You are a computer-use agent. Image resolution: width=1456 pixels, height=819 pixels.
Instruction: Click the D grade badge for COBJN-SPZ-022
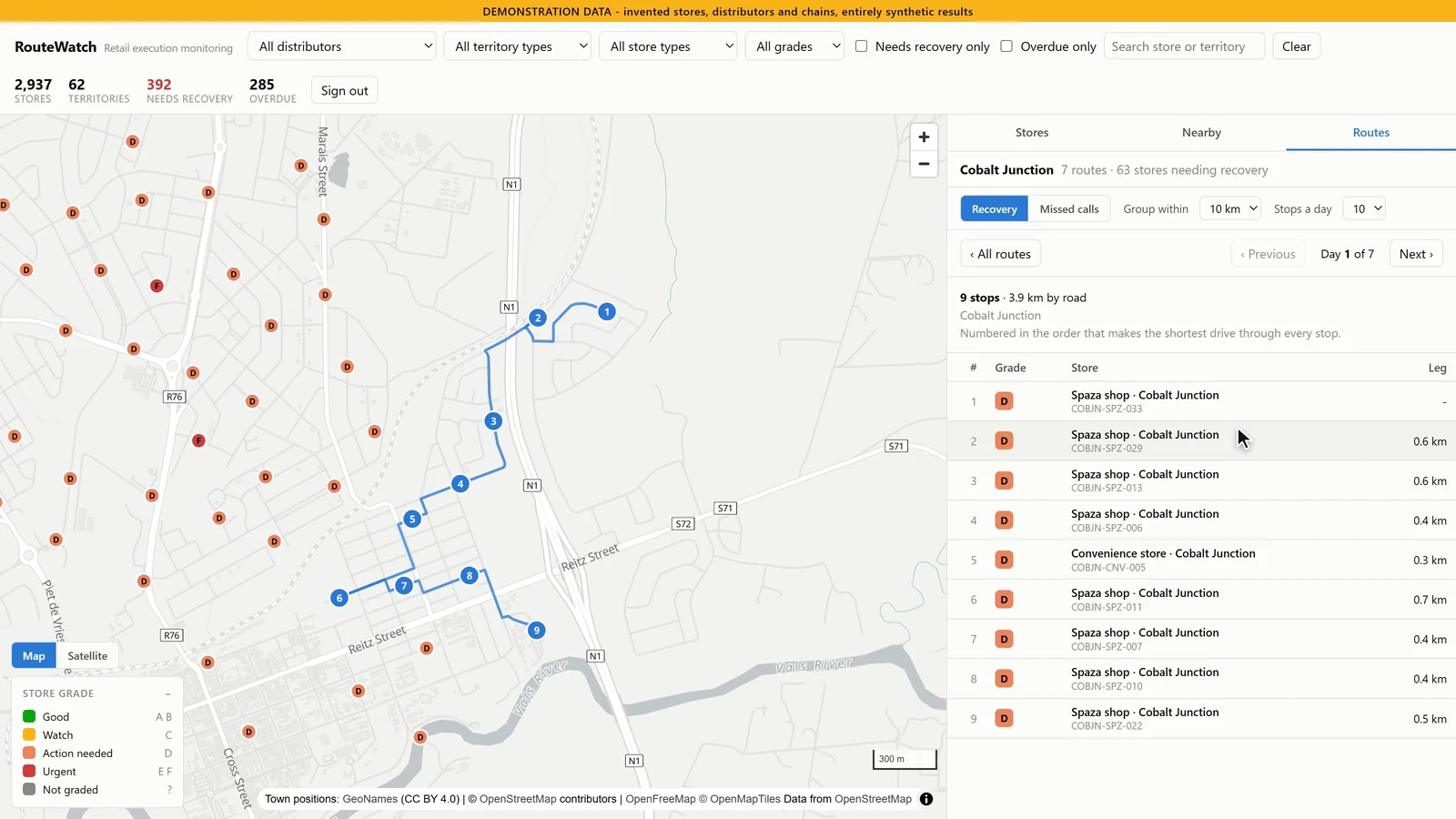click(1004, 718)
